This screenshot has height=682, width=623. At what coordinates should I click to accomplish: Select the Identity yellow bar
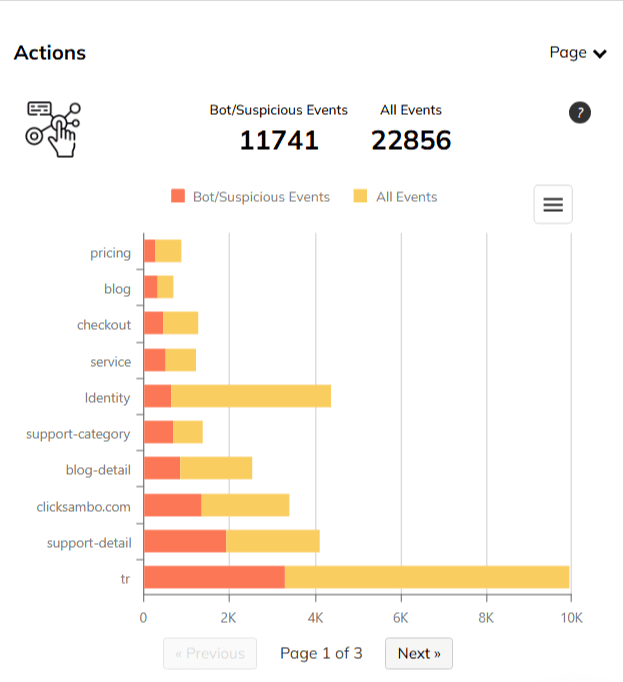251,396
